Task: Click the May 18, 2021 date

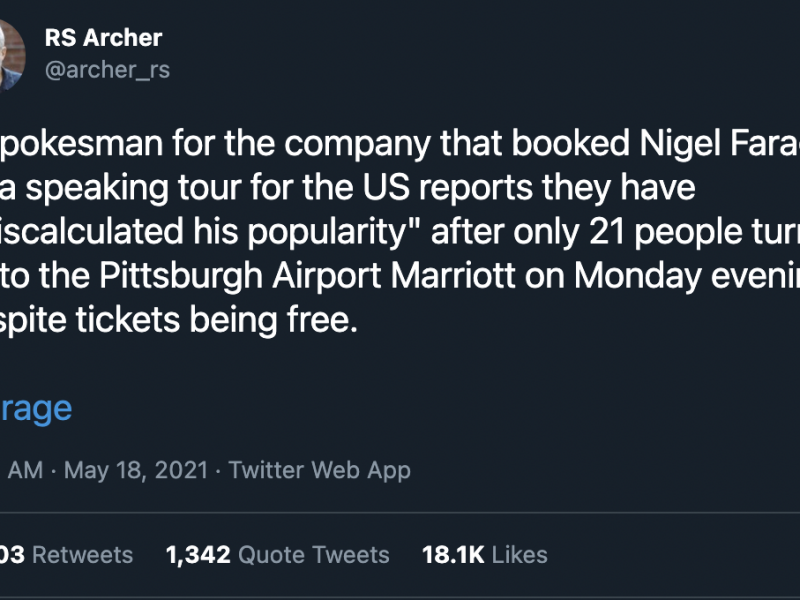Action: point(136,470)
